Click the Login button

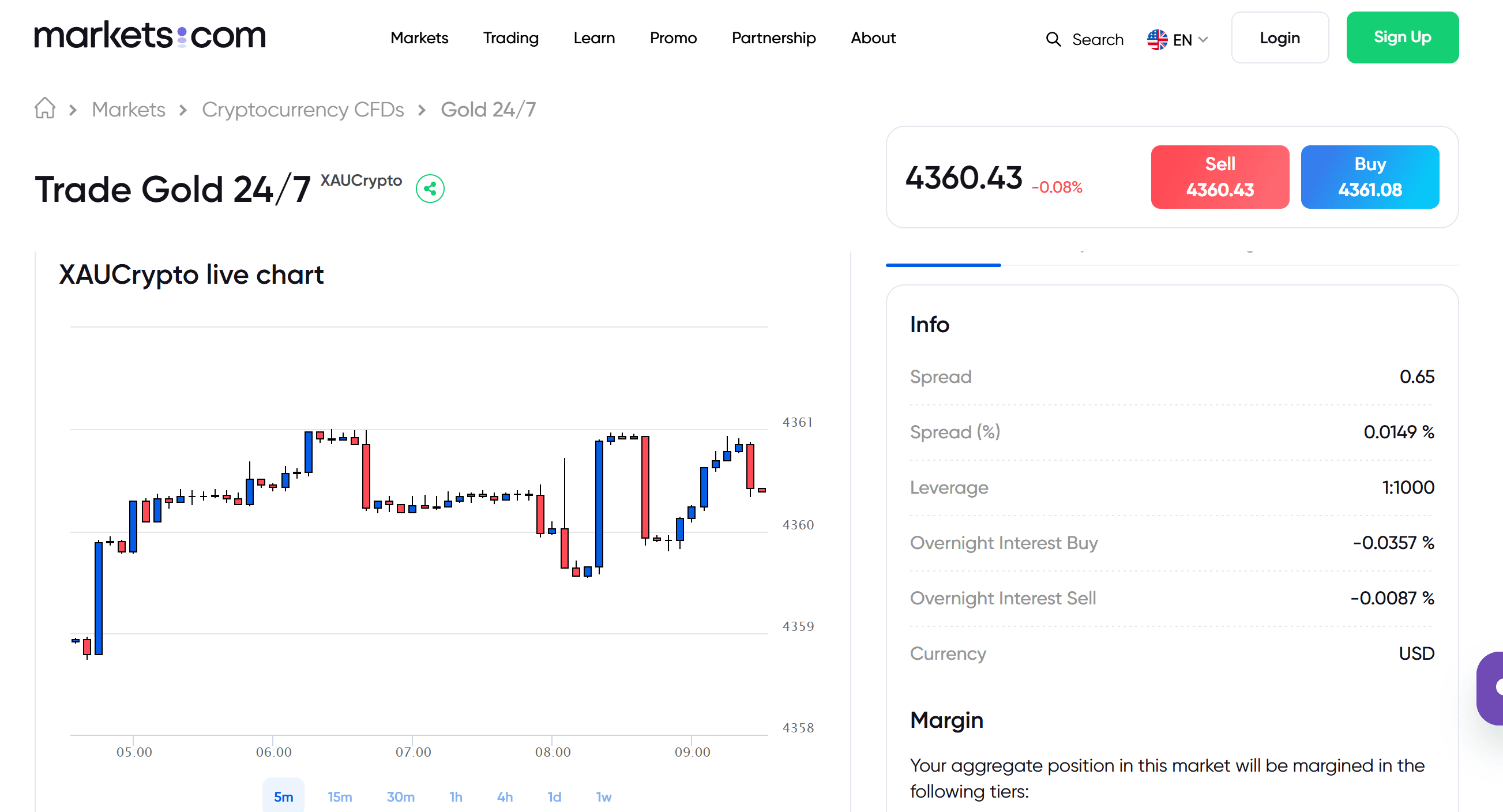tap(1280, 38)
